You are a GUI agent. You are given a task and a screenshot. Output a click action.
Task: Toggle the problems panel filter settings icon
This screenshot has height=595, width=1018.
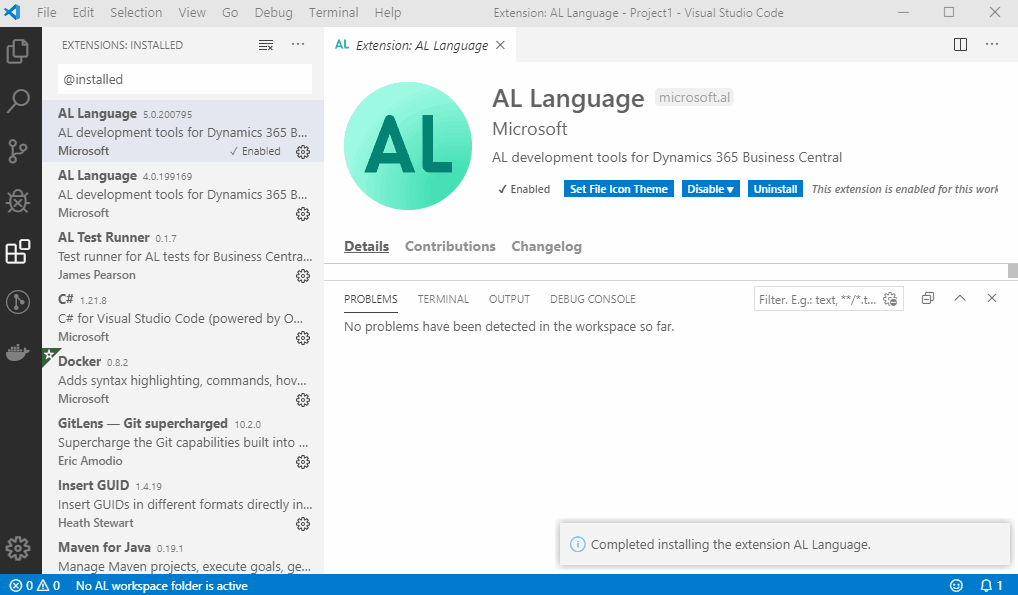pyautogui.click(x=890, y=298)
